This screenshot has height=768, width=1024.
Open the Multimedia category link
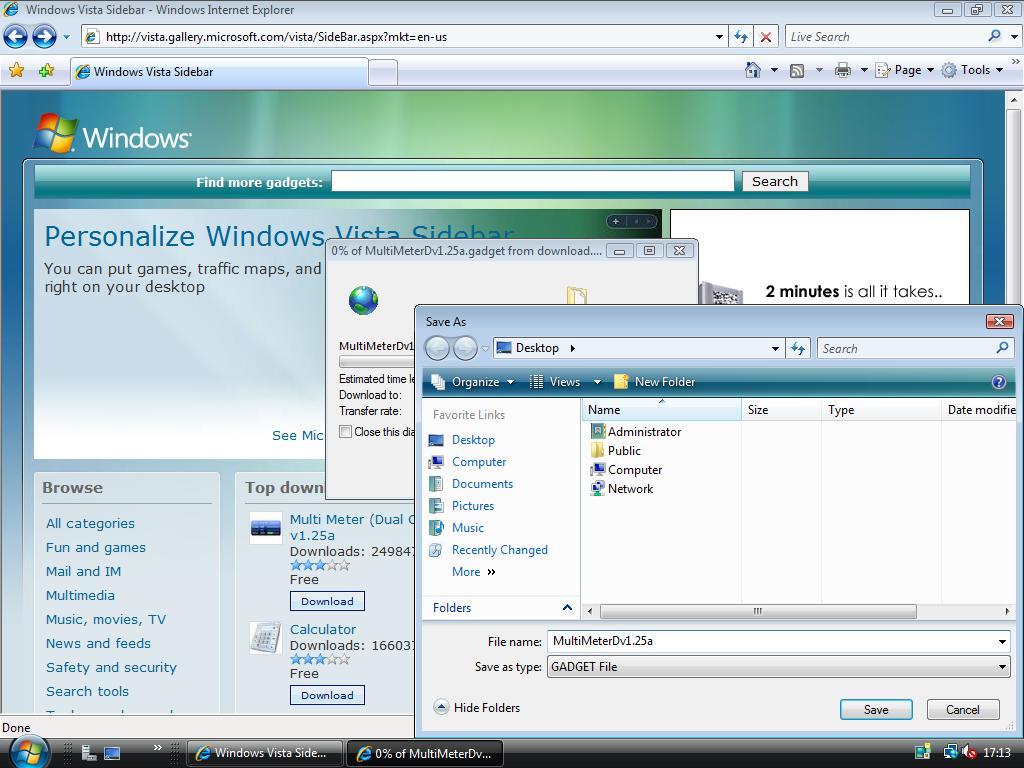(x=80, y=595)
